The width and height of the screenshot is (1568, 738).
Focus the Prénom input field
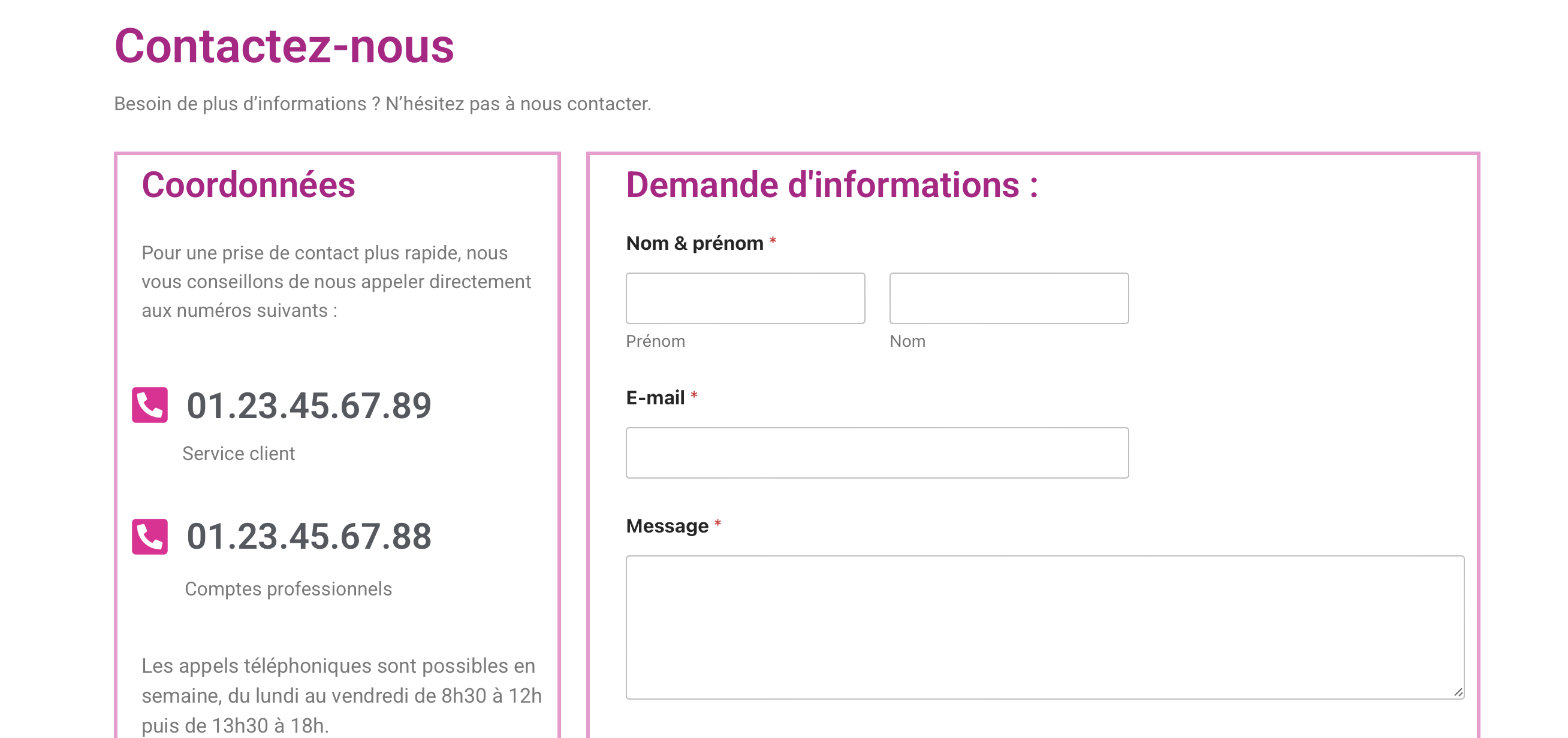pyautogui.click(x=745, y=298)
